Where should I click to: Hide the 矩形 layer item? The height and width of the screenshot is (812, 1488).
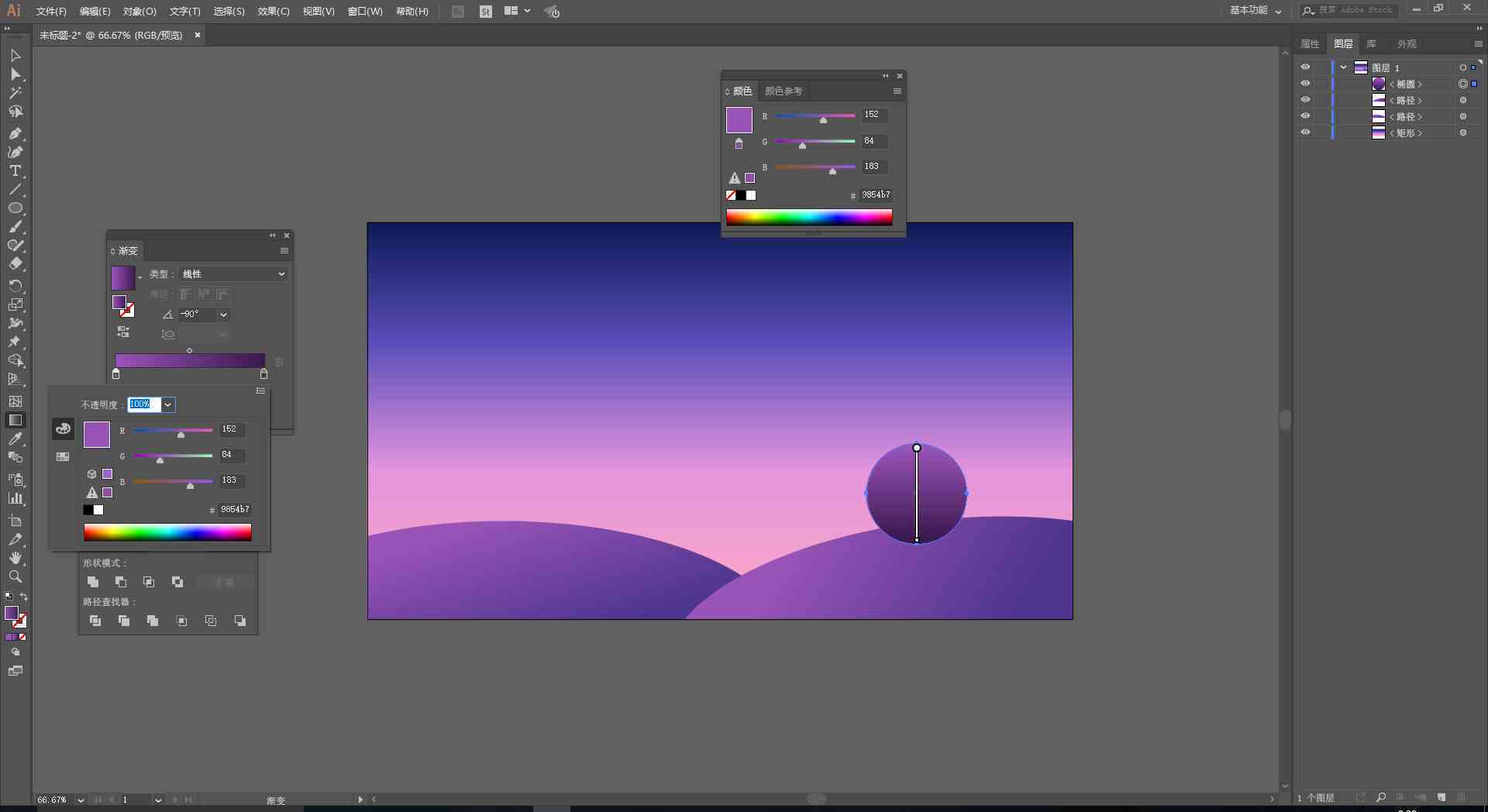point(1305,132)
